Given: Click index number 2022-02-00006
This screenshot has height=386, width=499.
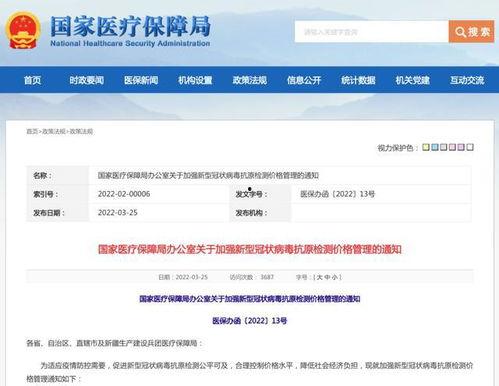Looking at the screenshot, I should click(124, 194).
